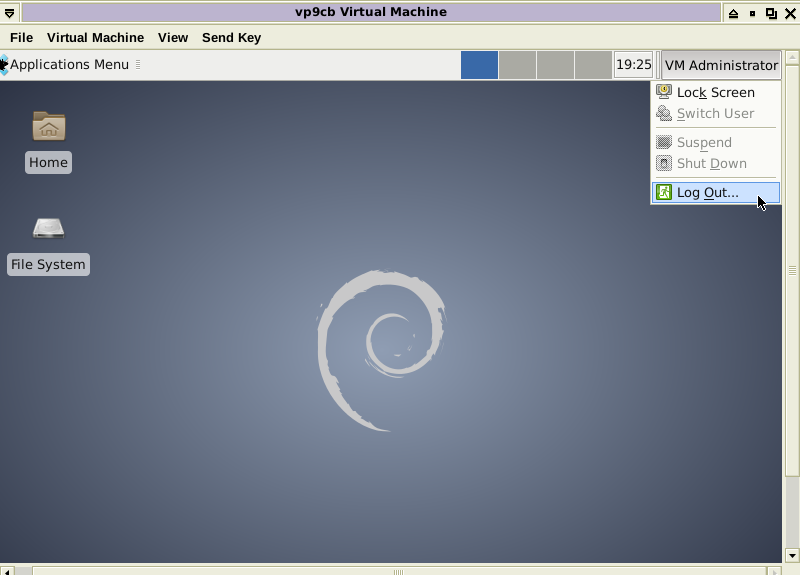Click the Xfce mouse logo on panel
800x575 pixels.
click(4, 65)
